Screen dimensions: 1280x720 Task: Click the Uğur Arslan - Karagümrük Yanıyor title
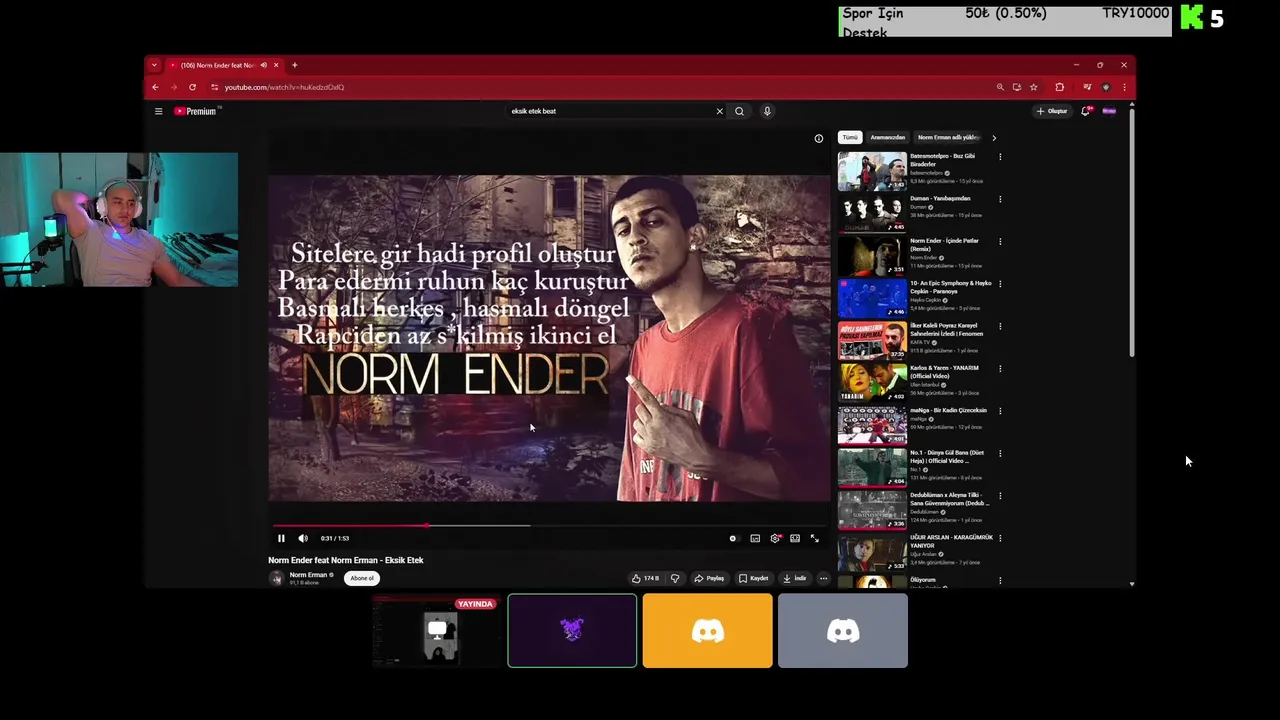click(x=951, y=541)
